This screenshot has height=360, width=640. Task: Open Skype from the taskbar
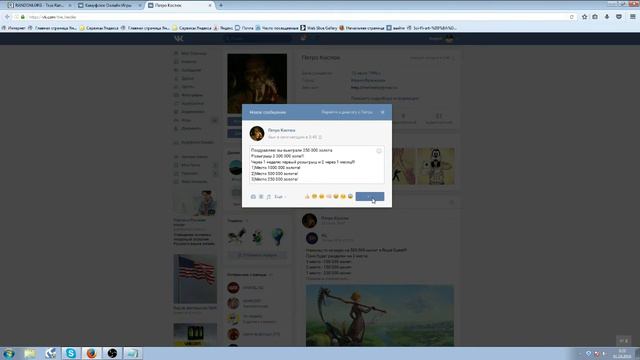71,353
